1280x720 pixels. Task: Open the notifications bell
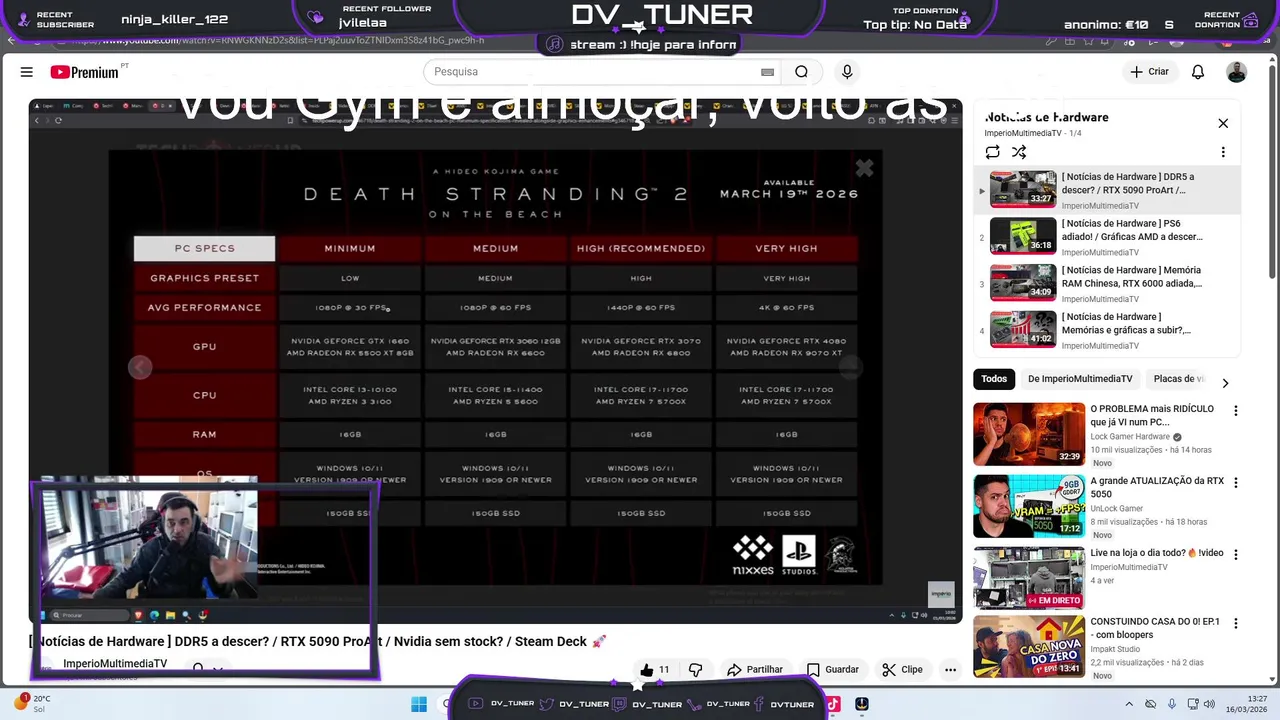[1198, 72]
